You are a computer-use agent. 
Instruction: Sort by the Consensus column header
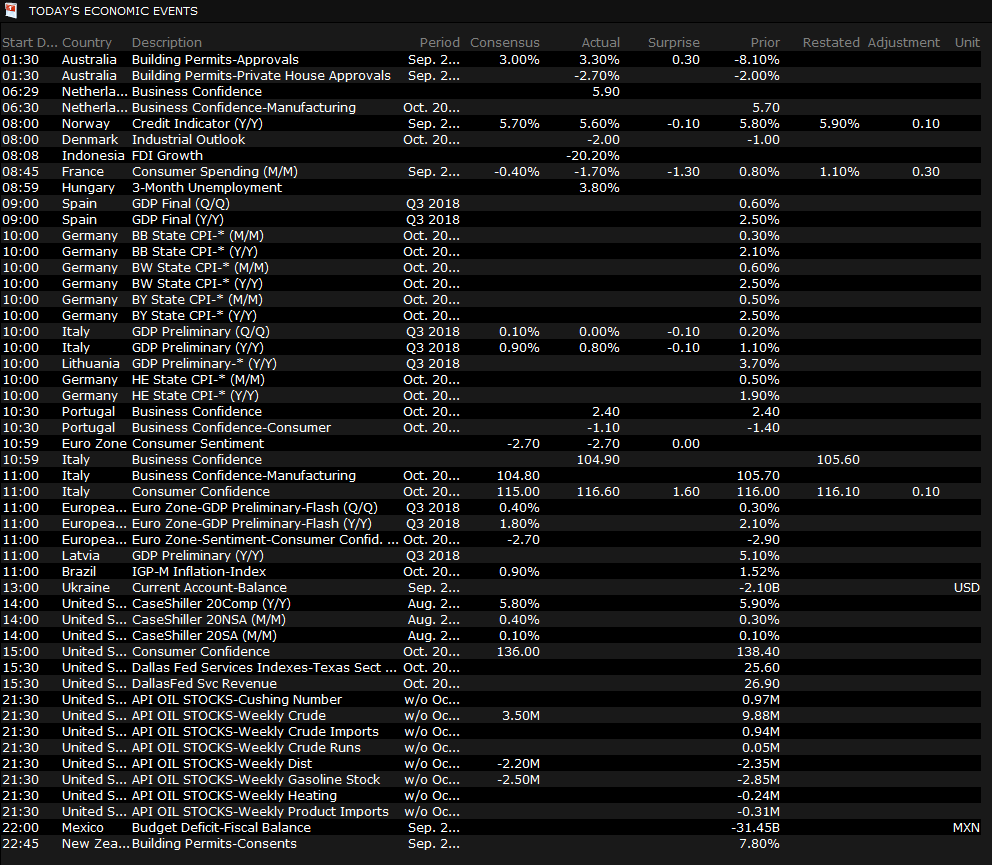point(505,43)
